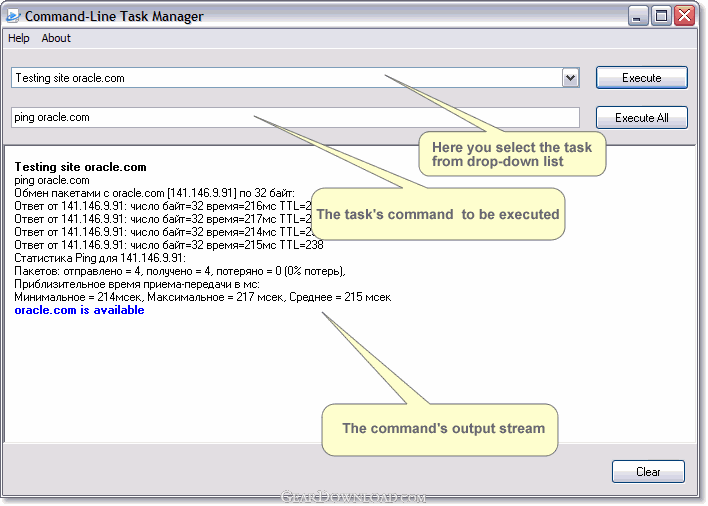708x506 pixels.
Task: Maximize the Command-Line Task Manager window
Action: point(661,16)
